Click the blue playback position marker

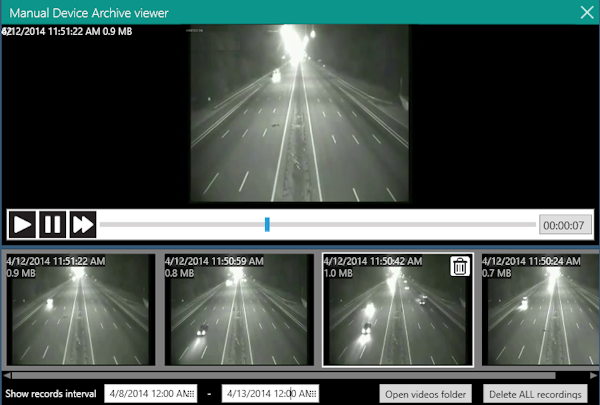tap(267, 224)
